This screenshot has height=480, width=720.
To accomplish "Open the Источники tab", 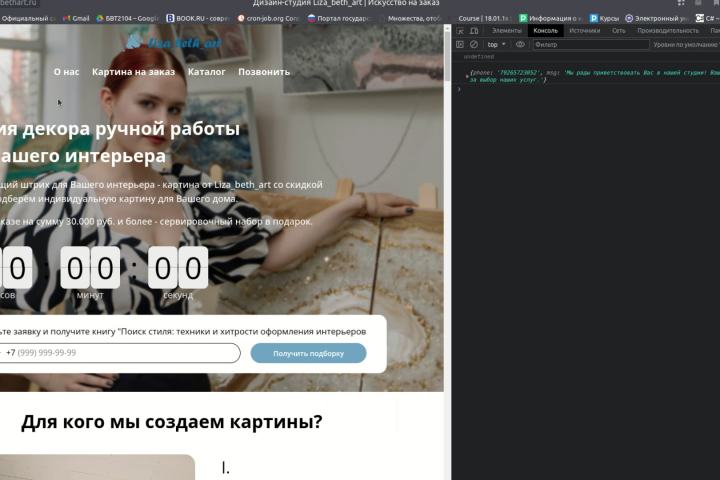I will tap(585, 31).
